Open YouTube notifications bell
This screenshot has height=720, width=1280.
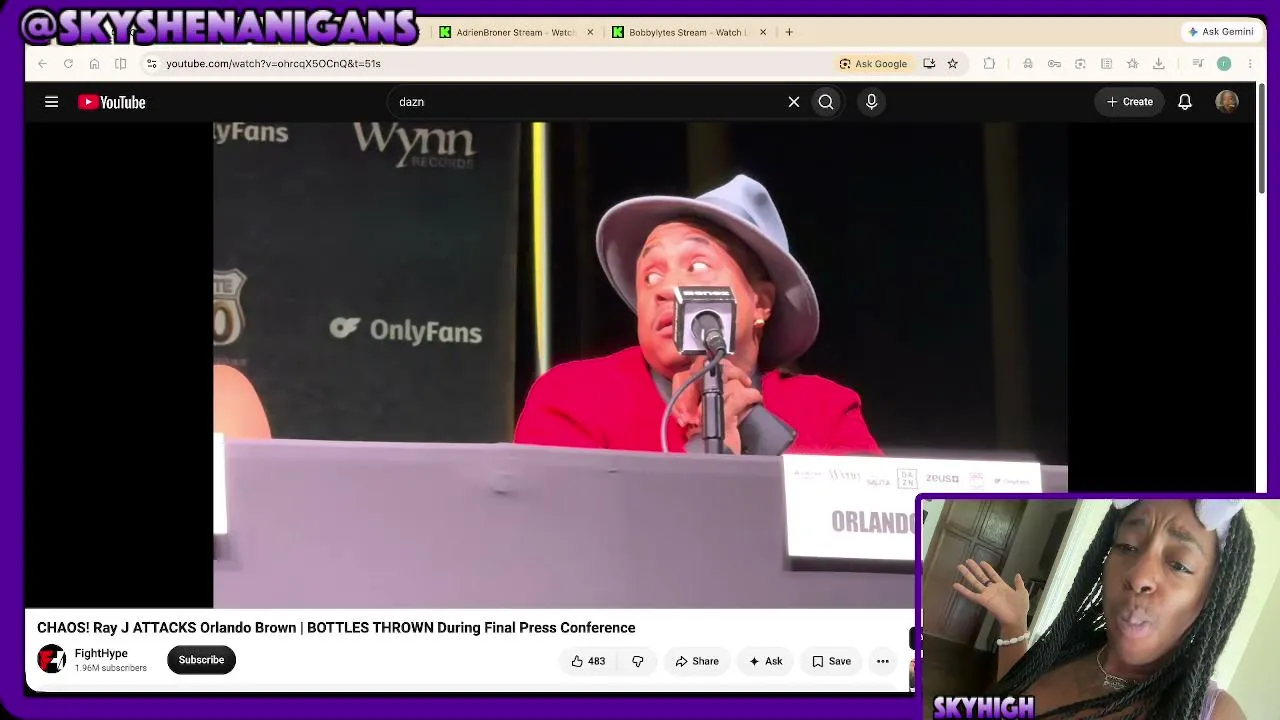click(1185, 102)
